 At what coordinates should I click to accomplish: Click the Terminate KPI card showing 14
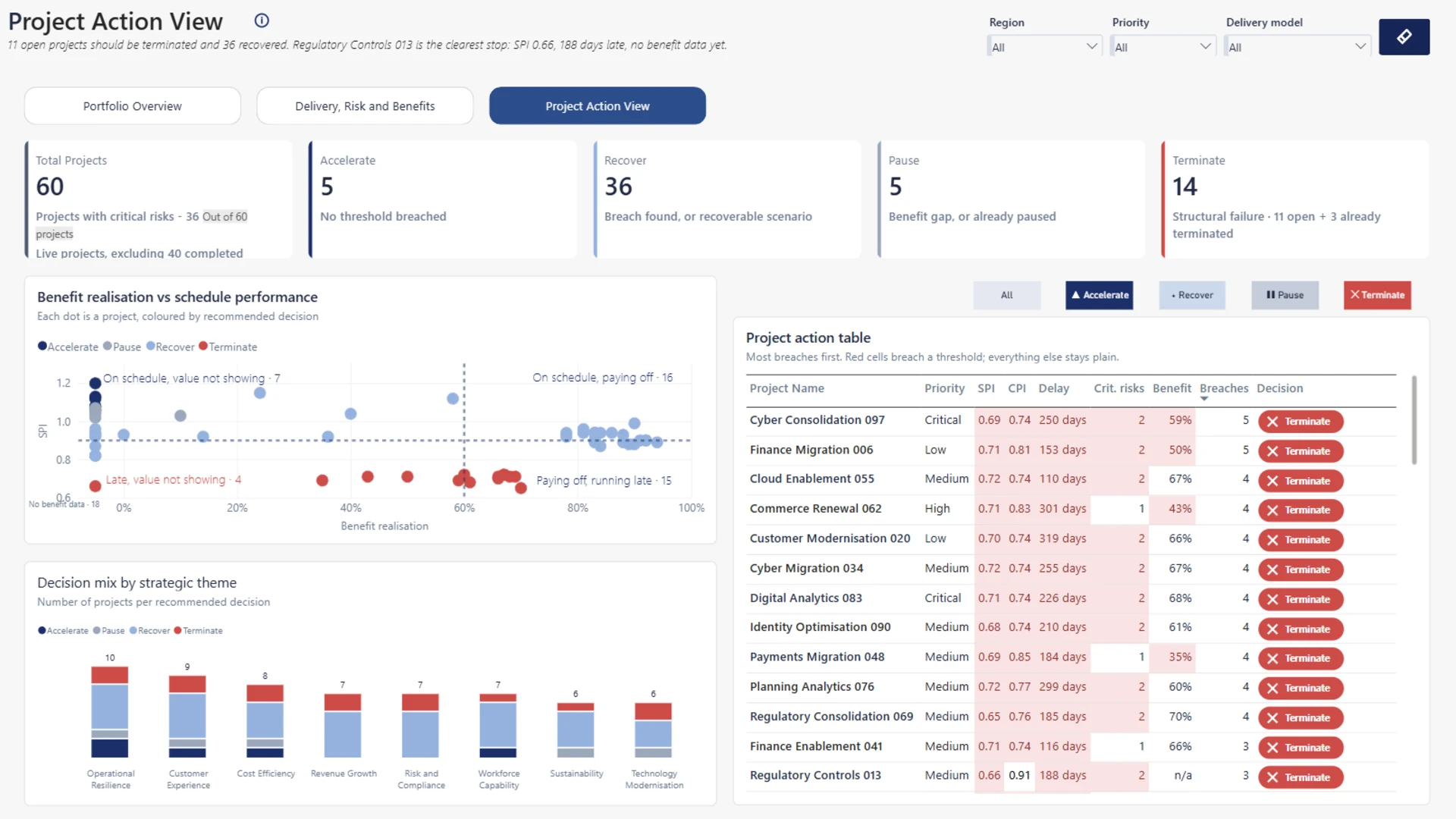[1294, 199]
